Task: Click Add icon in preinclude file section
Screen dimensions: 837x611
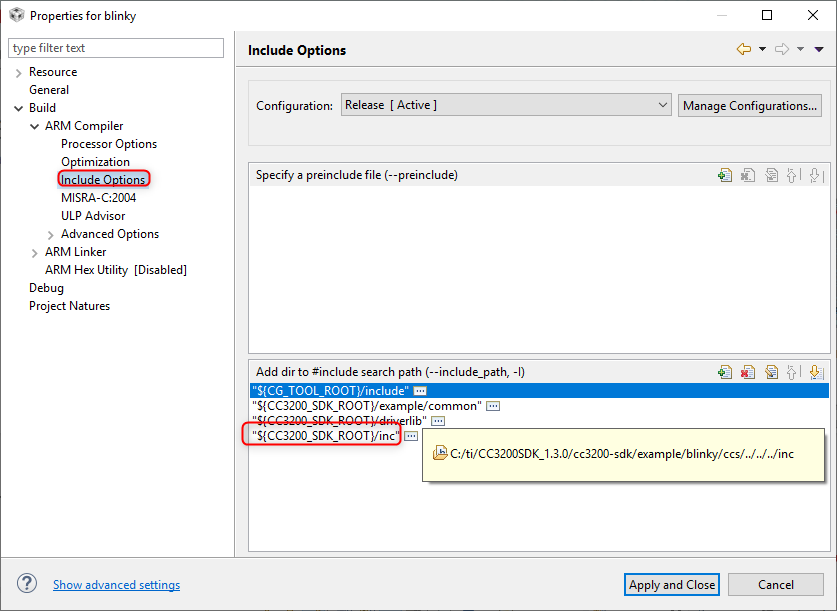Action: tap(725, 175)
